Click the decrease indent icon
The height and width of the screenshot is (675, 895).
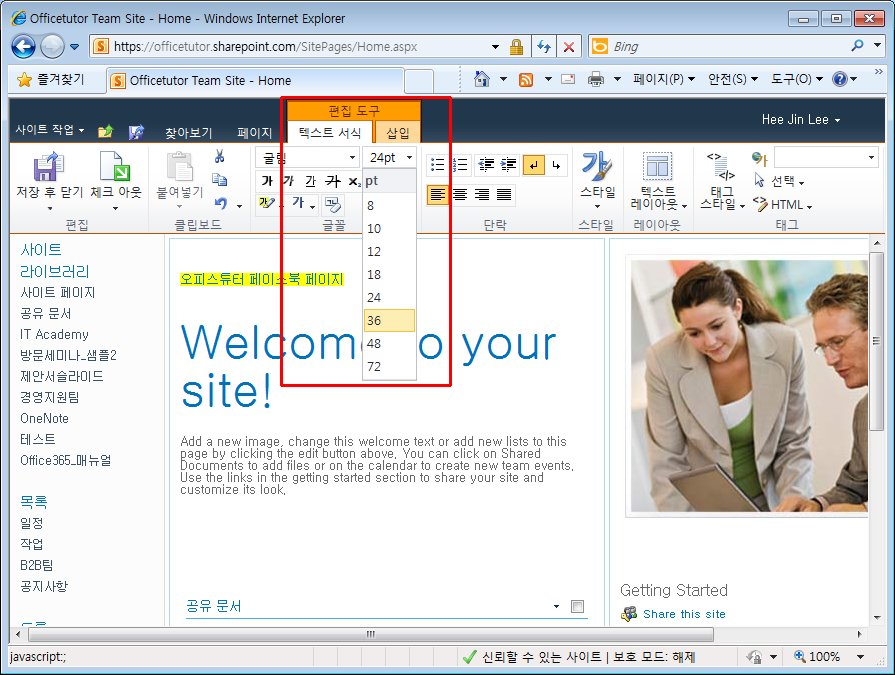(486, 165)
